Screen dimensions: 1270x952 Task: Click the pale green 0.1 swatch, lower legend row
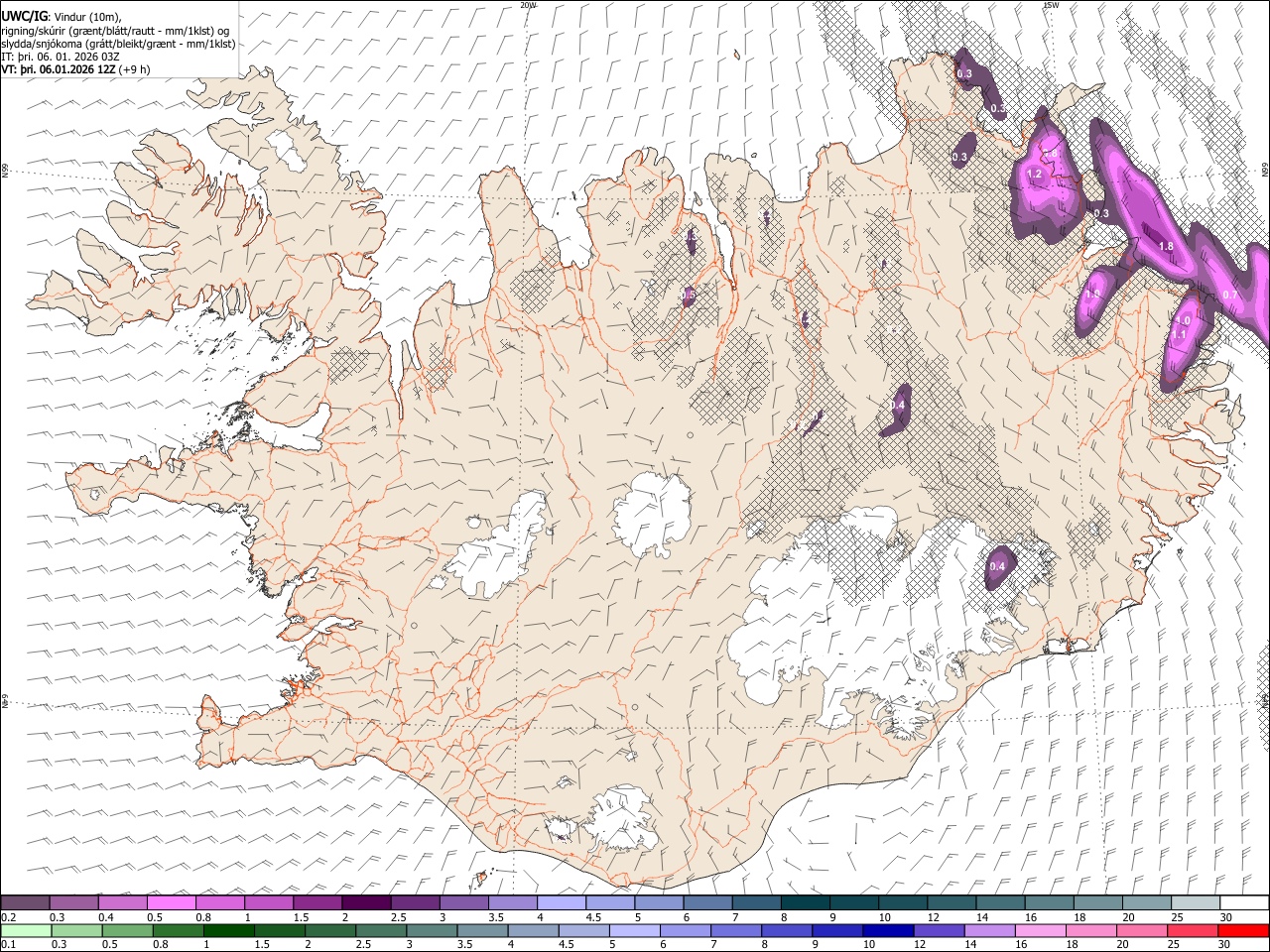pyautogui.click(x=26, y=930)
